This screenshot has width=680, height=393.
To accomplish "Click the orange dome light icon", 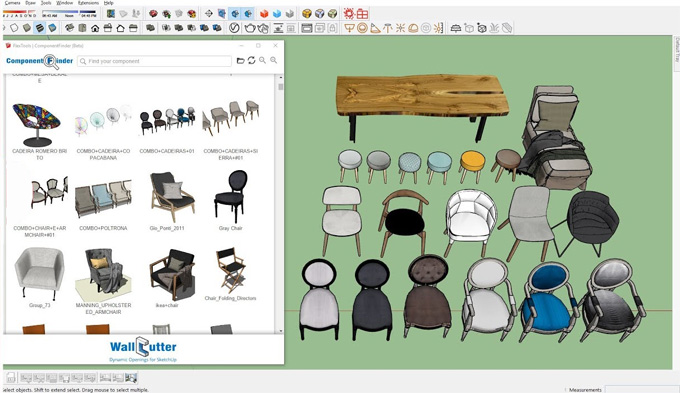I will pos(413,28).
